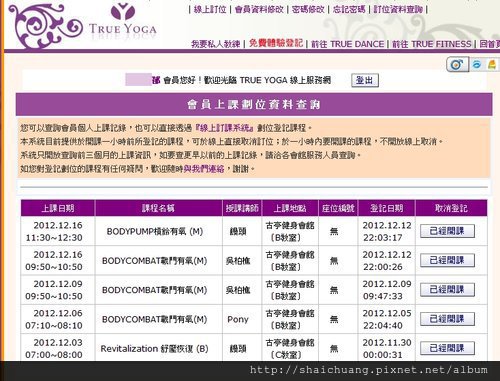Click the 座位編號 column header
Image resolution: width=500 pixels, height=381 pixels.
click(x=338, y=208)
